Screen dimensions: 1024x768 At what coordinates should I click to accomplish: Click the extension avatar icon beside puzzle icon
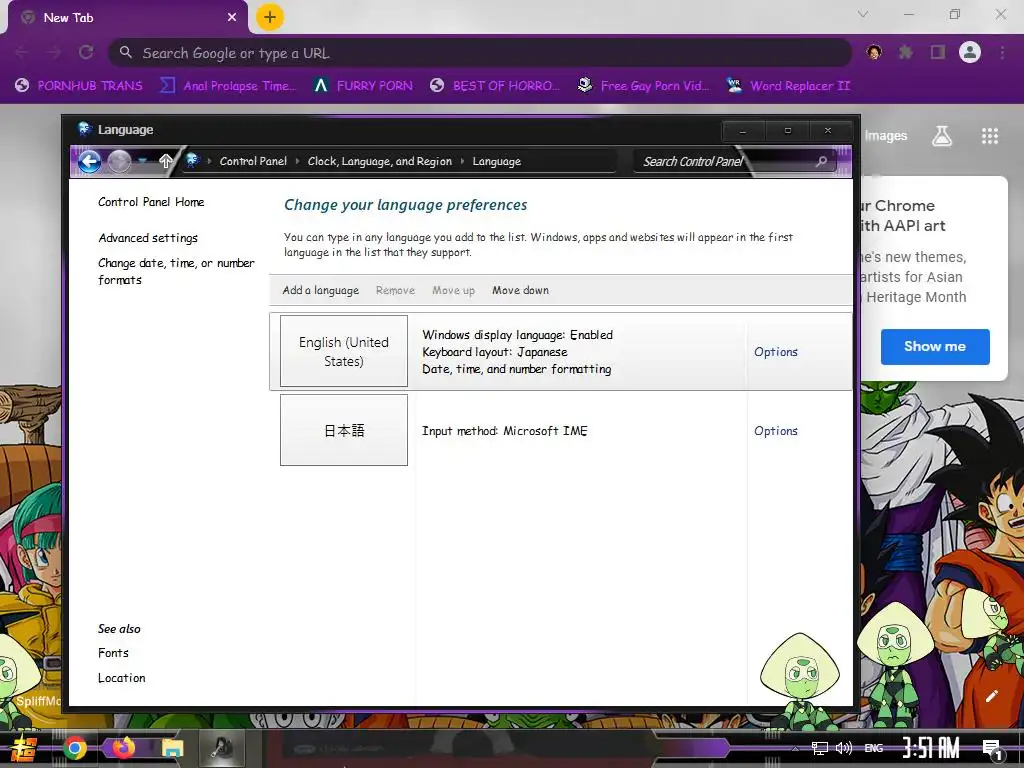tap(874, 52)
